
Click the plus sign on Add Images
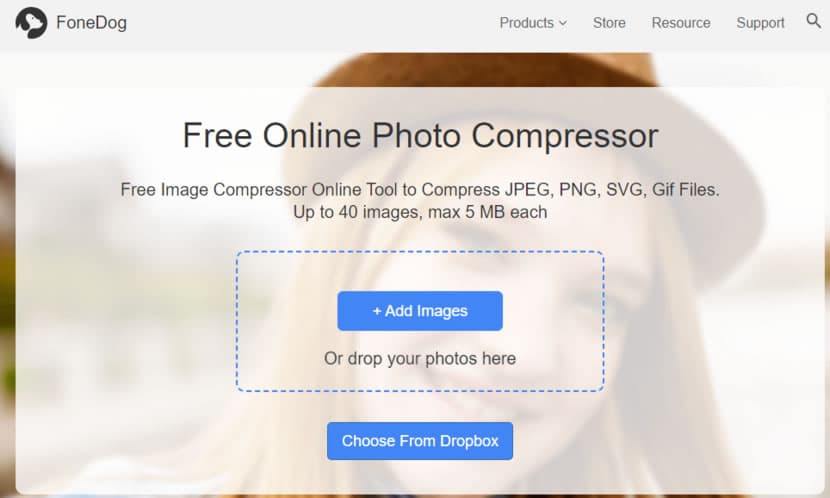(377, 311)
